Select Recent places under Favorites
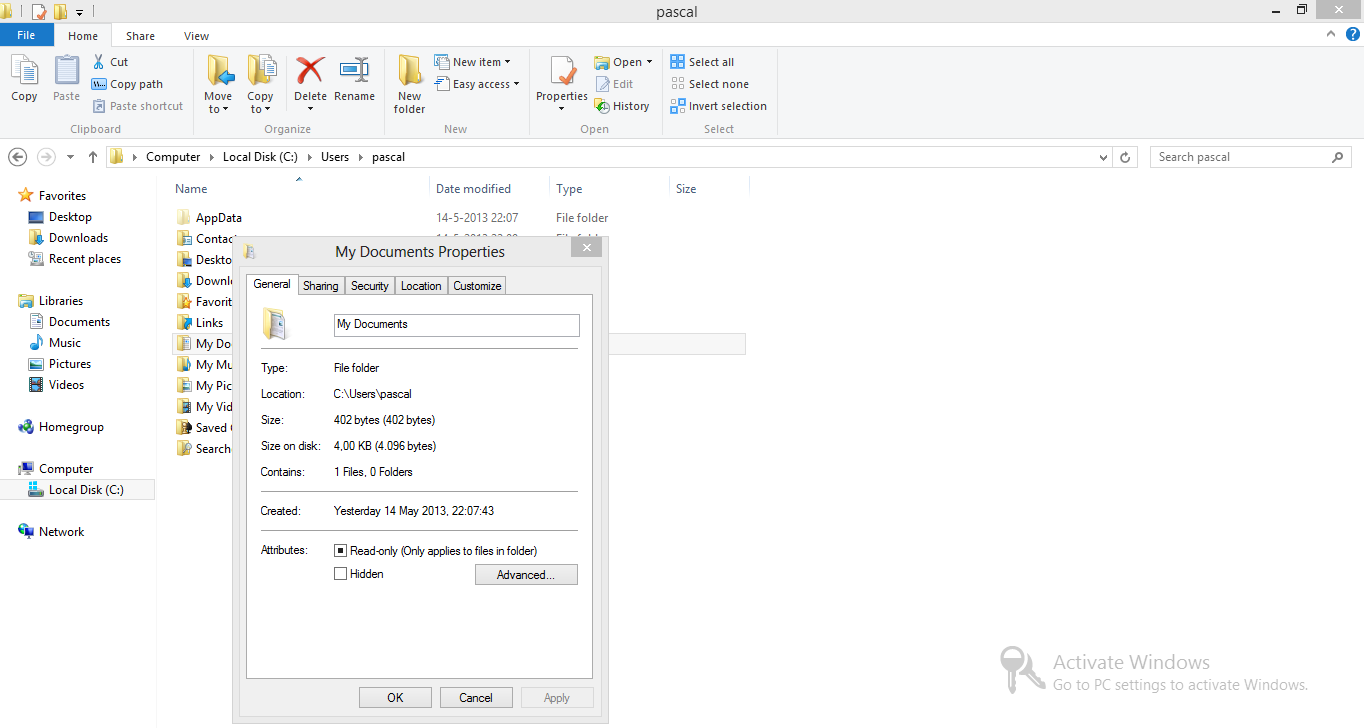 [85, 259]
